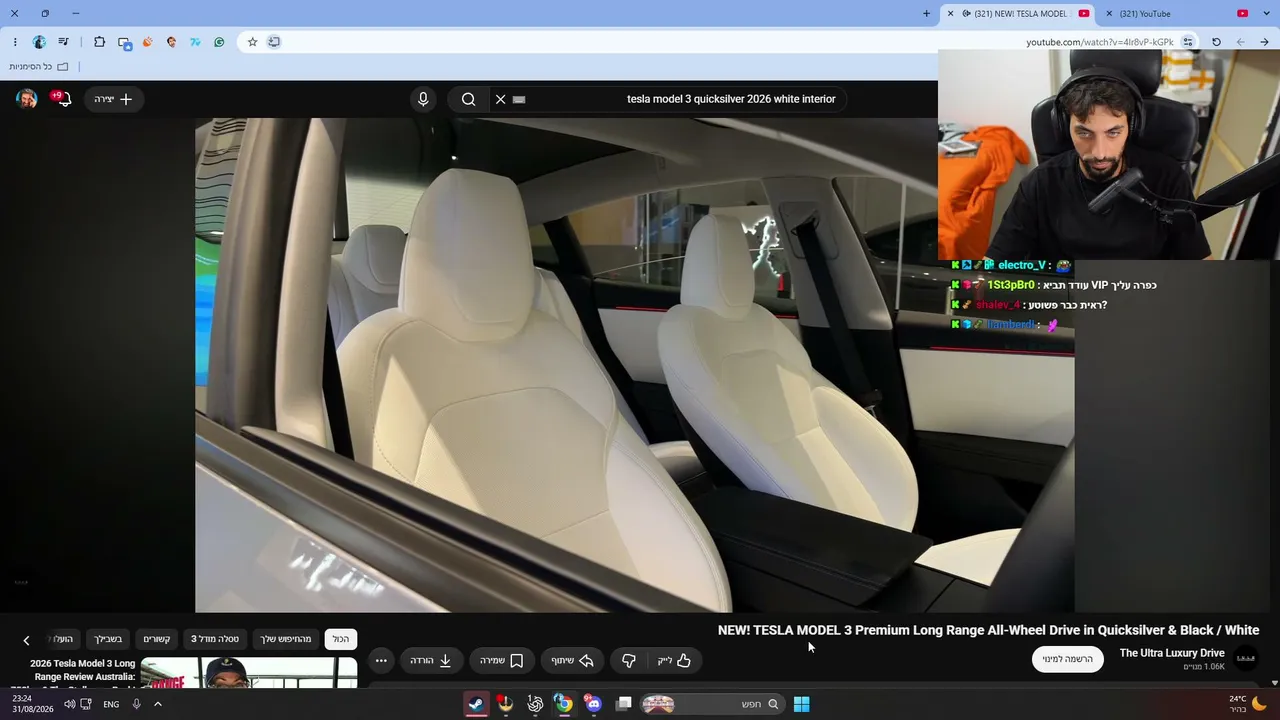Select the "מהחיפוש שלך" filter chip
Image resolution: width=1280 pixels, height=720 pixels.
pyautogui.click(x=286, y=639)
